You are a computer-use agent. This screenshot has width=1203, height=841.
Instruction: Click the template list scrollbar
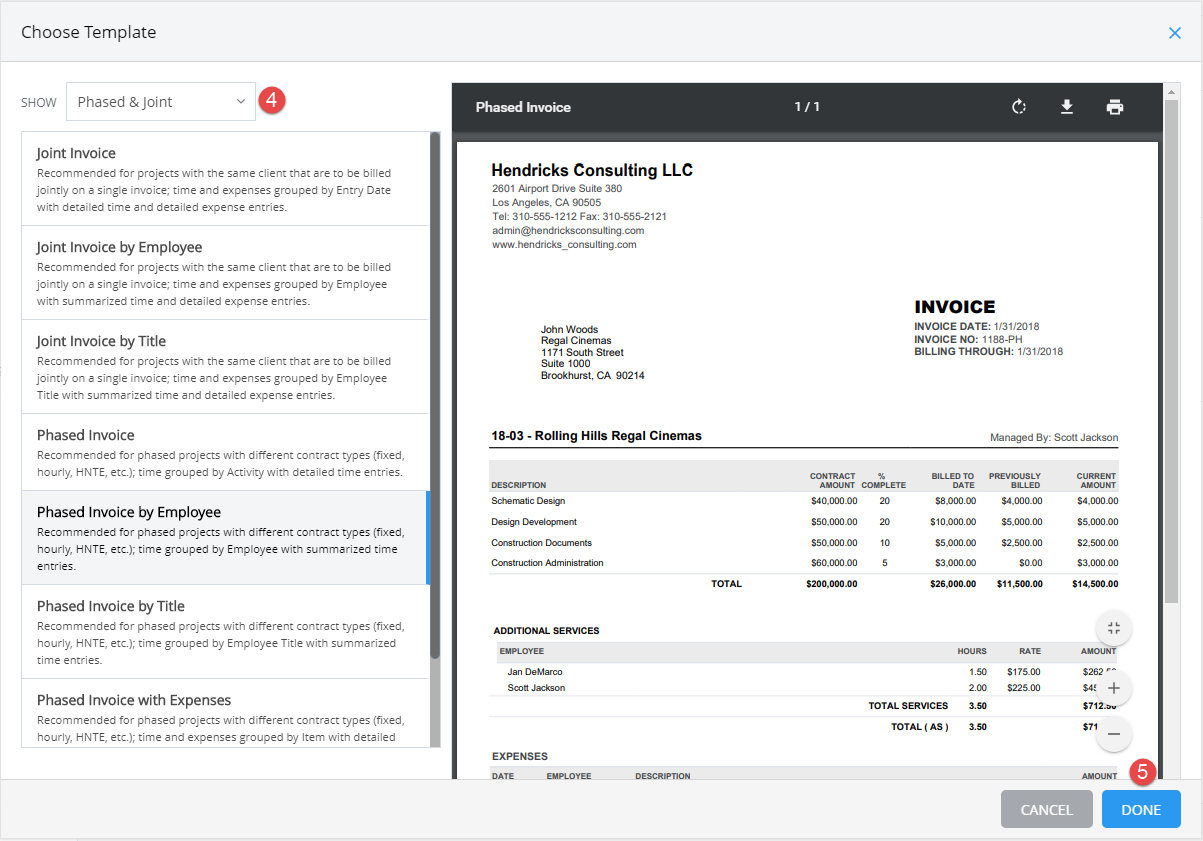point(435,396)
